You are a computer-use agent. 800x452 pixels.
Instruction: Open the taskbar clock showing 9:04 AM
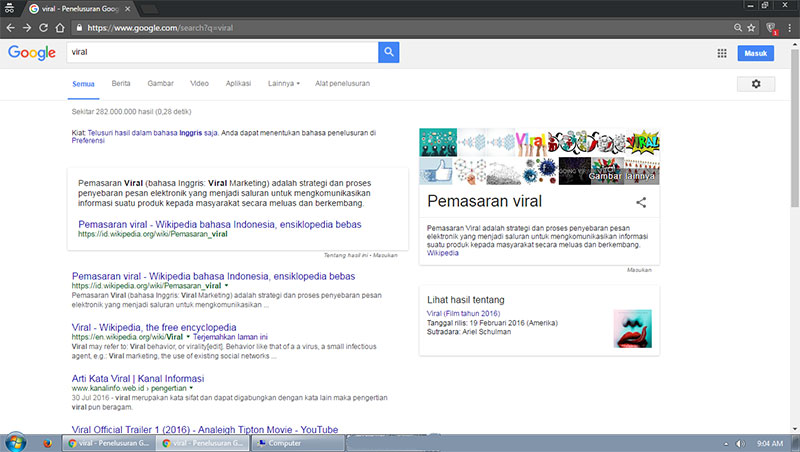pos(770,444)
